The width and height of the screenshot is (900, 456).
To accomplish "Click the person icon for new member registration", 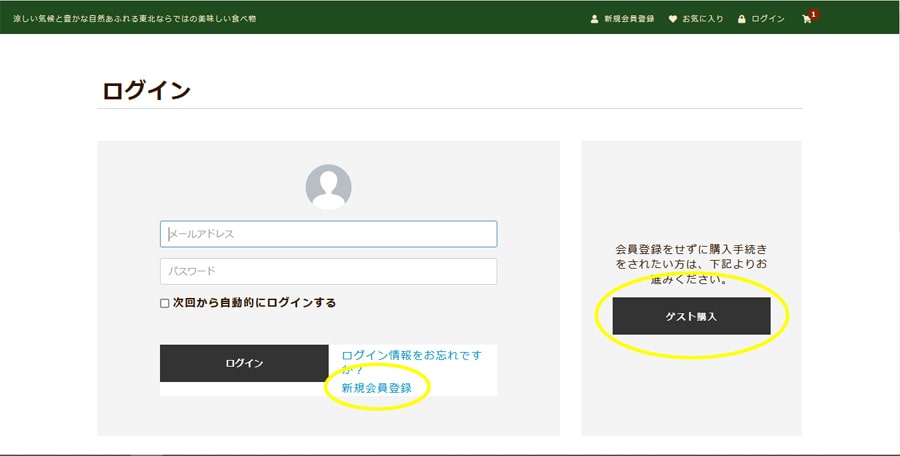I will [594, 19].
